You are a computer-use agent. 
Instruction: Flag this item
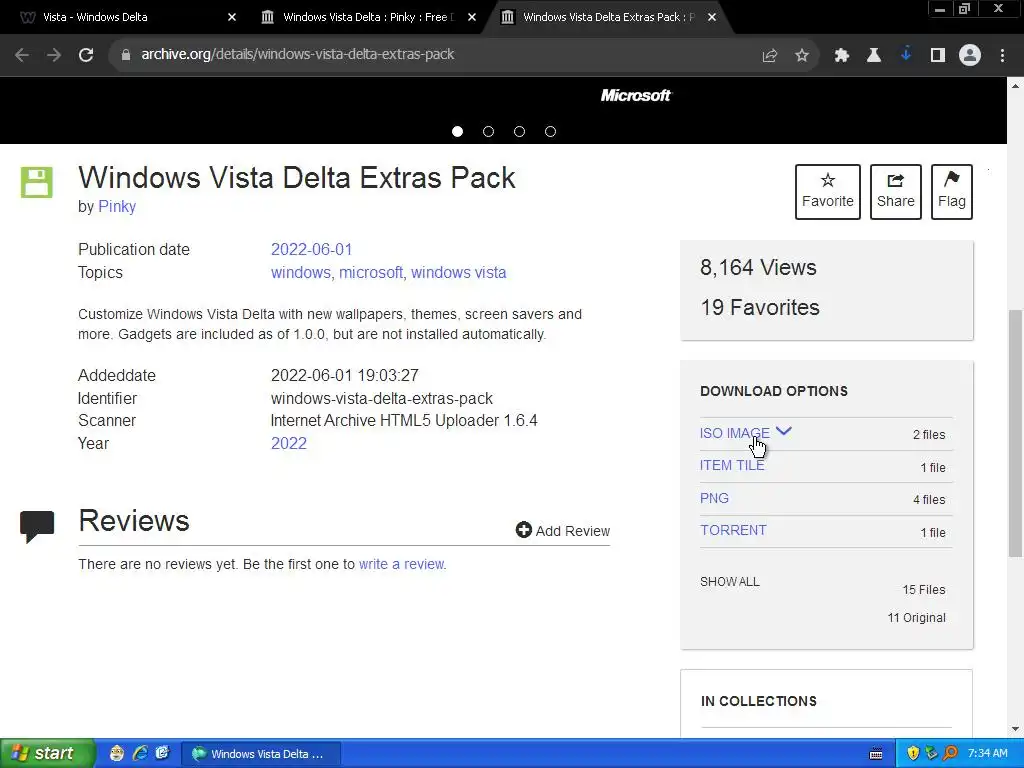(x=952, y=192)
